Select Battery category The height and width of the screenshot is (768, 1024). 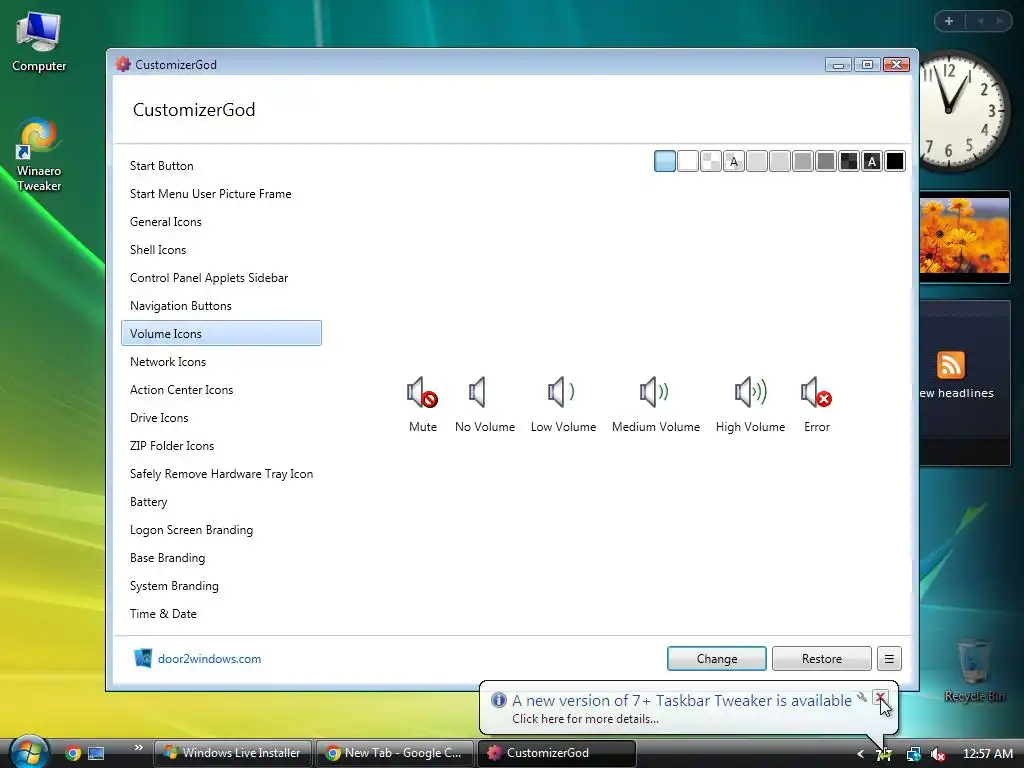pyautogui.click(x=221, y=502)
